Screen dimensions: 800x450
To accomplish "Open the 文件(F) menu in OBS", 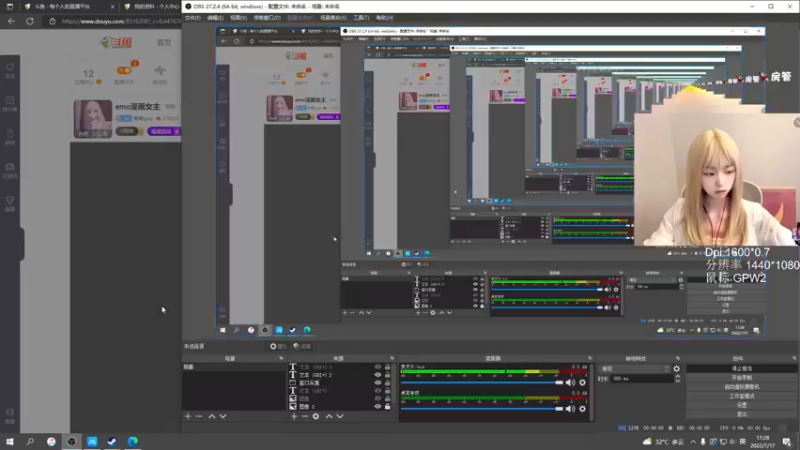I will click(193, 18).
